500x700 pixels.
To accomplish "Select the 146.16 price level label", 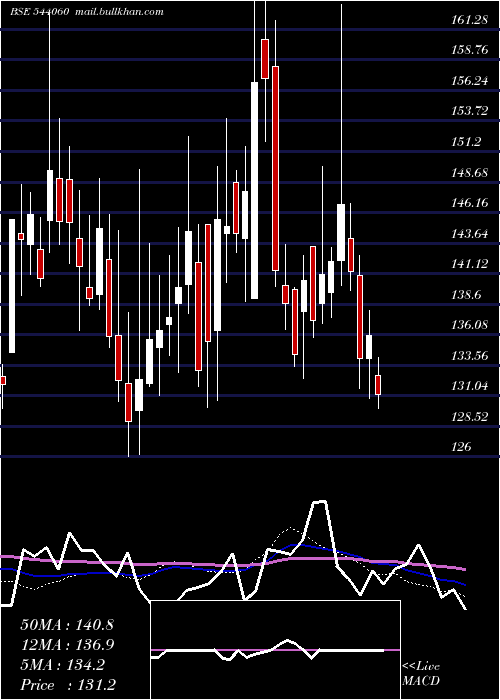I will click(x=469, y=203).
